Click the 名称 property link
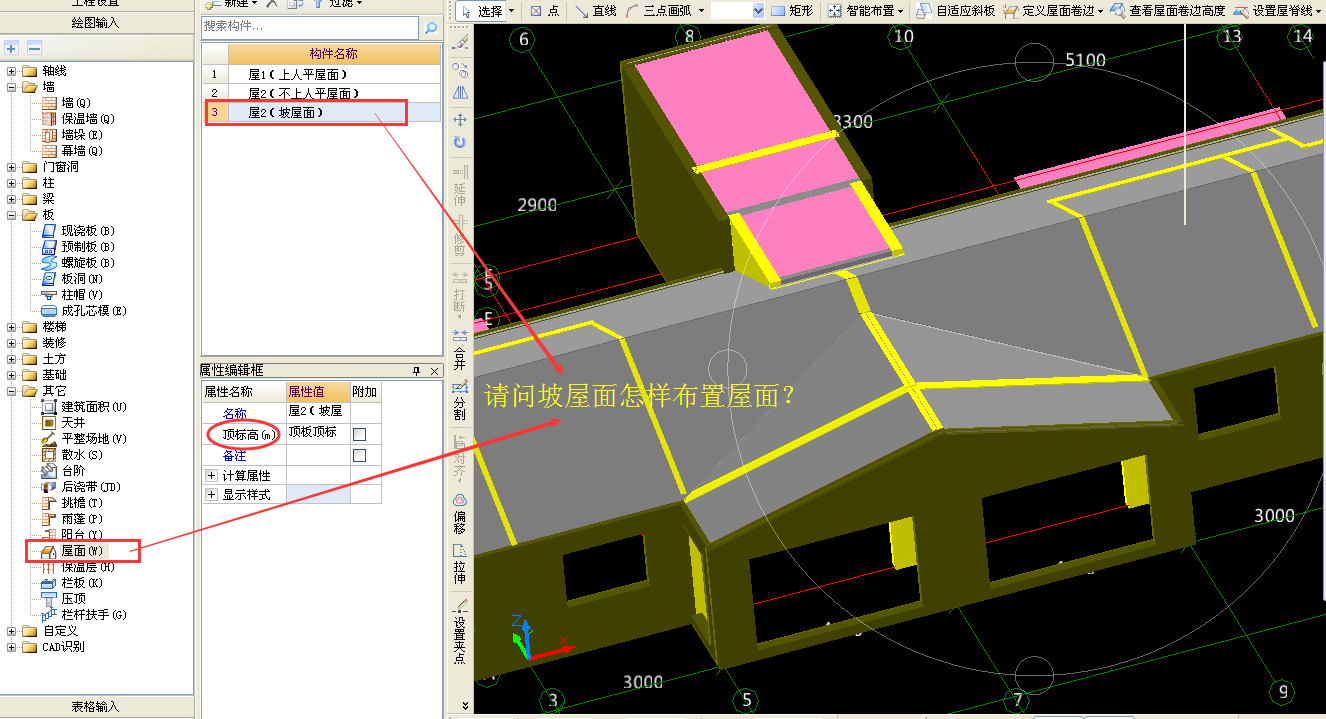Viewport: 1326px width, 719px height. pyautogui.click(x=235, y=413)
